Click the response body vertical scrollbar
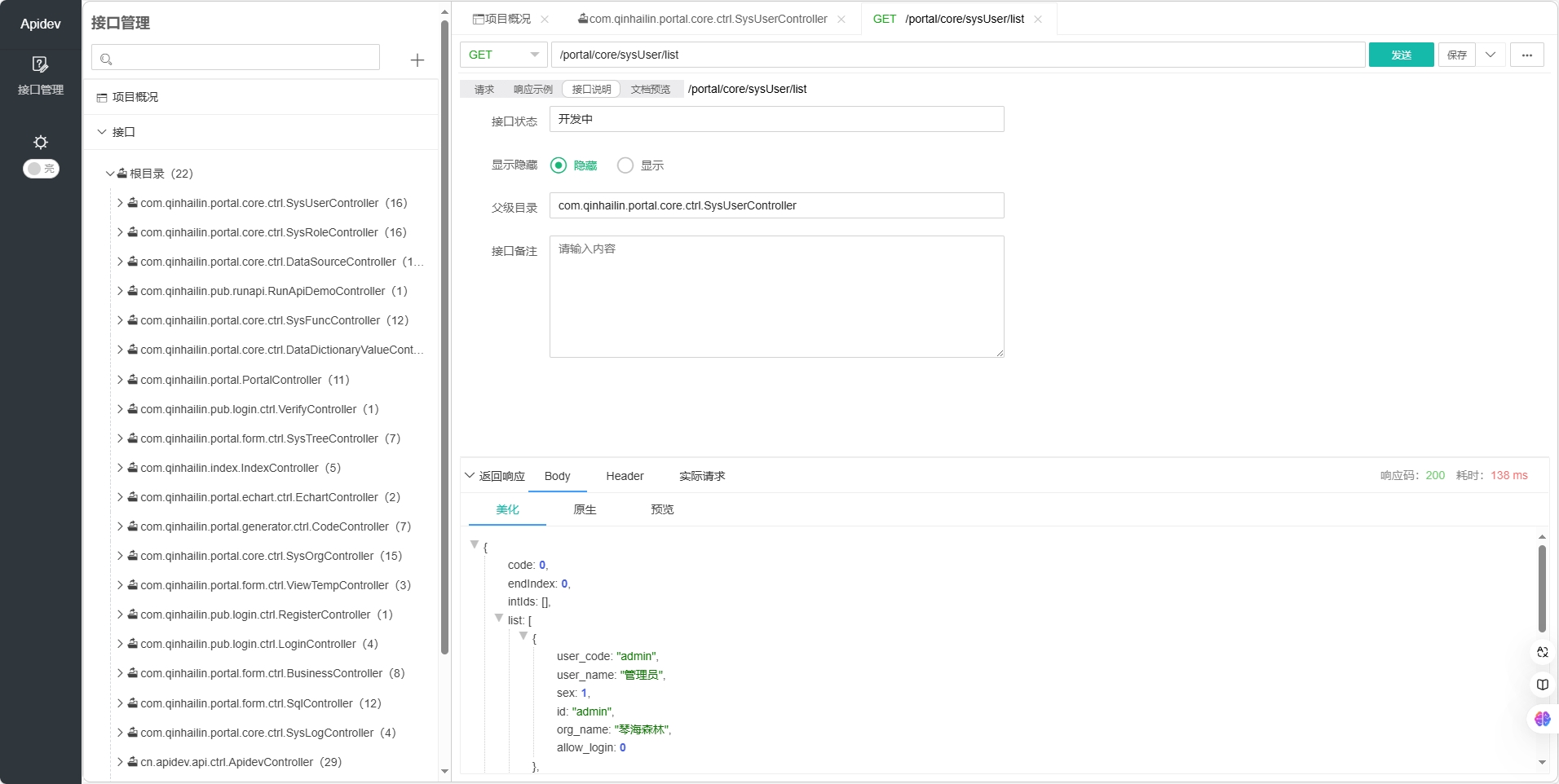 [1542, 587]
